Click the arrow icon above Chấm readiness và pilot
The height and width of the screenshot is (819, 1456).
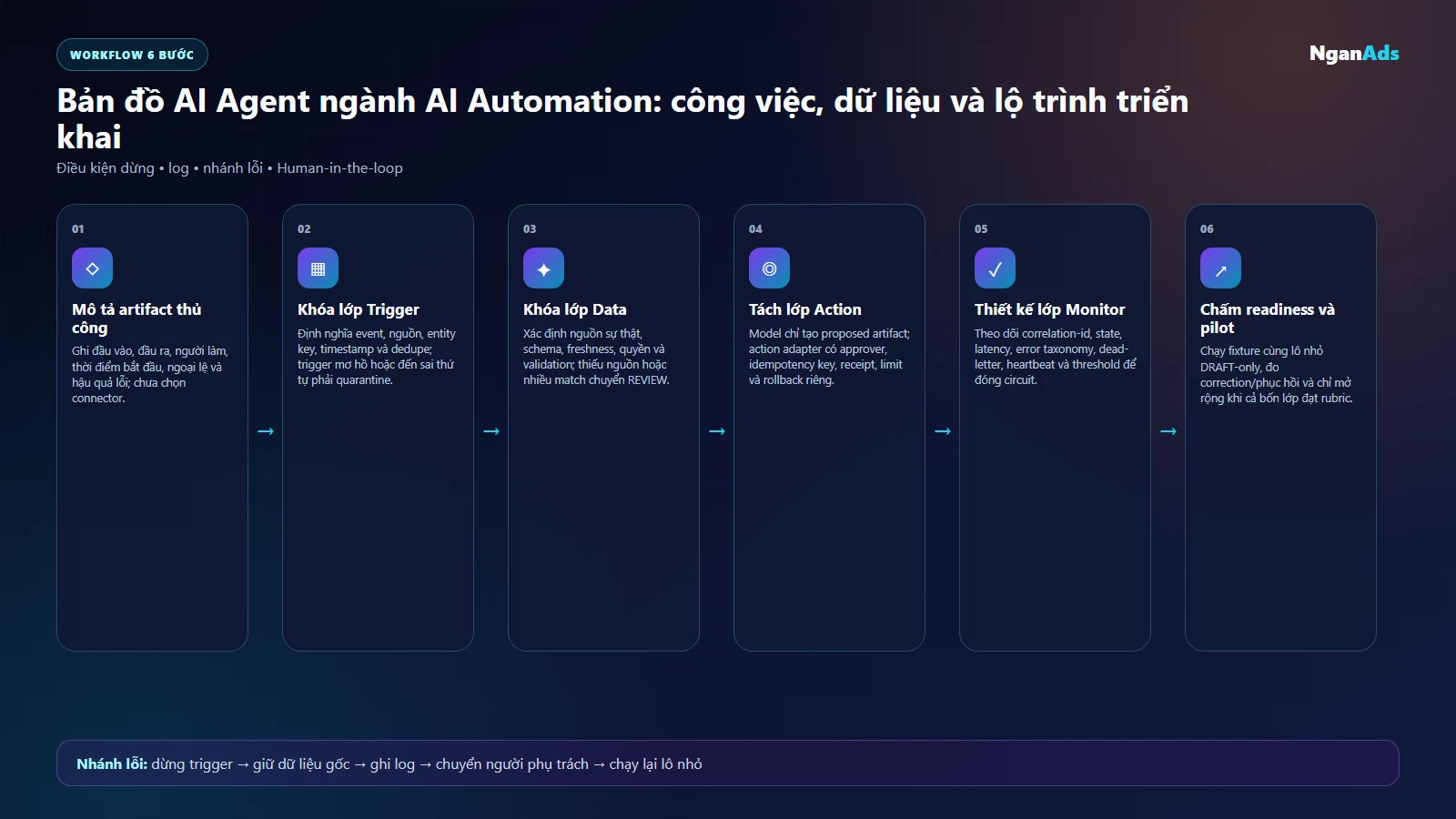[1220, 268]
